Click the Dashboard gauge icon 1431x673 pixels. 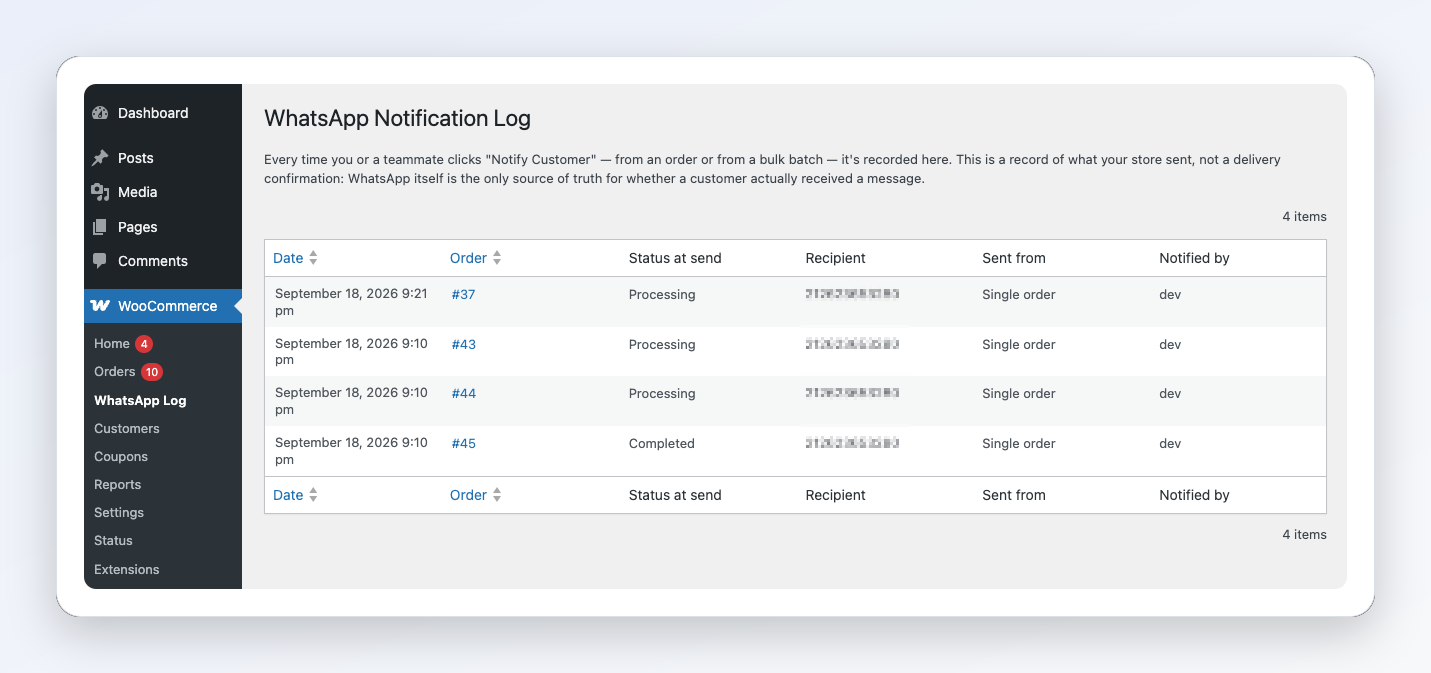(x=100, y=113)
